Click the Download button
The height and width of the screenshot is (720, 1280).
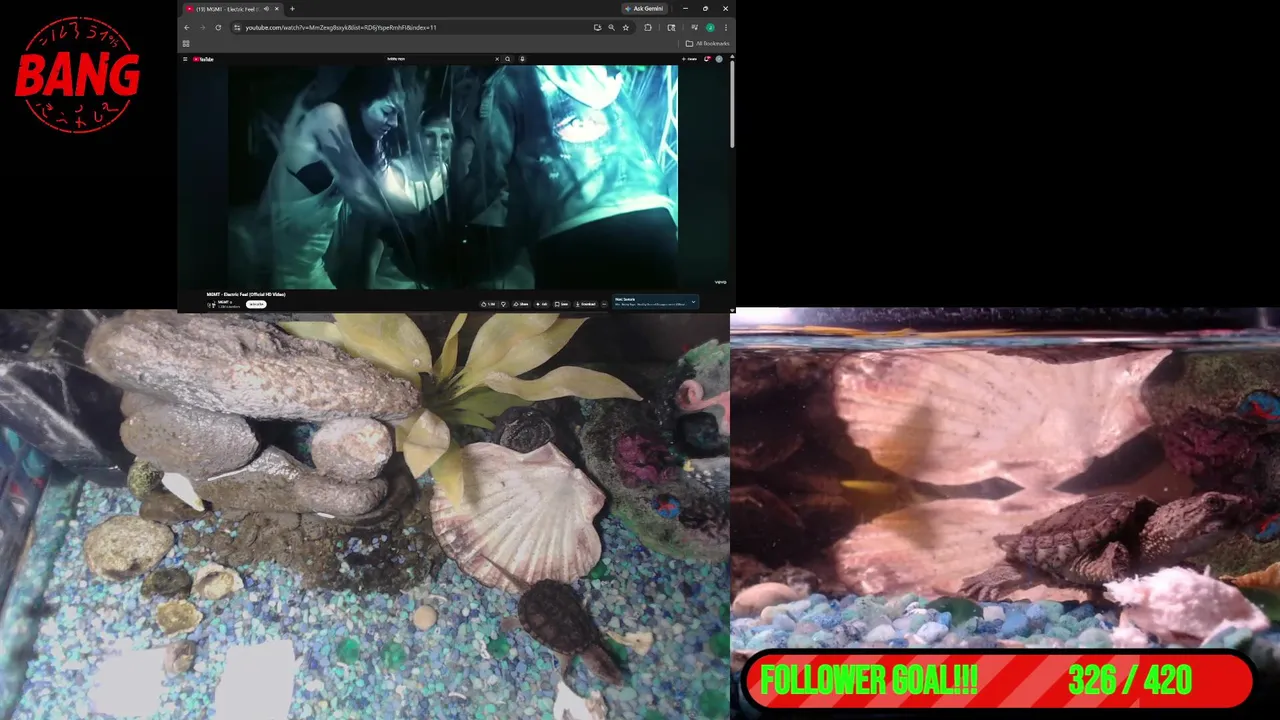586,304
